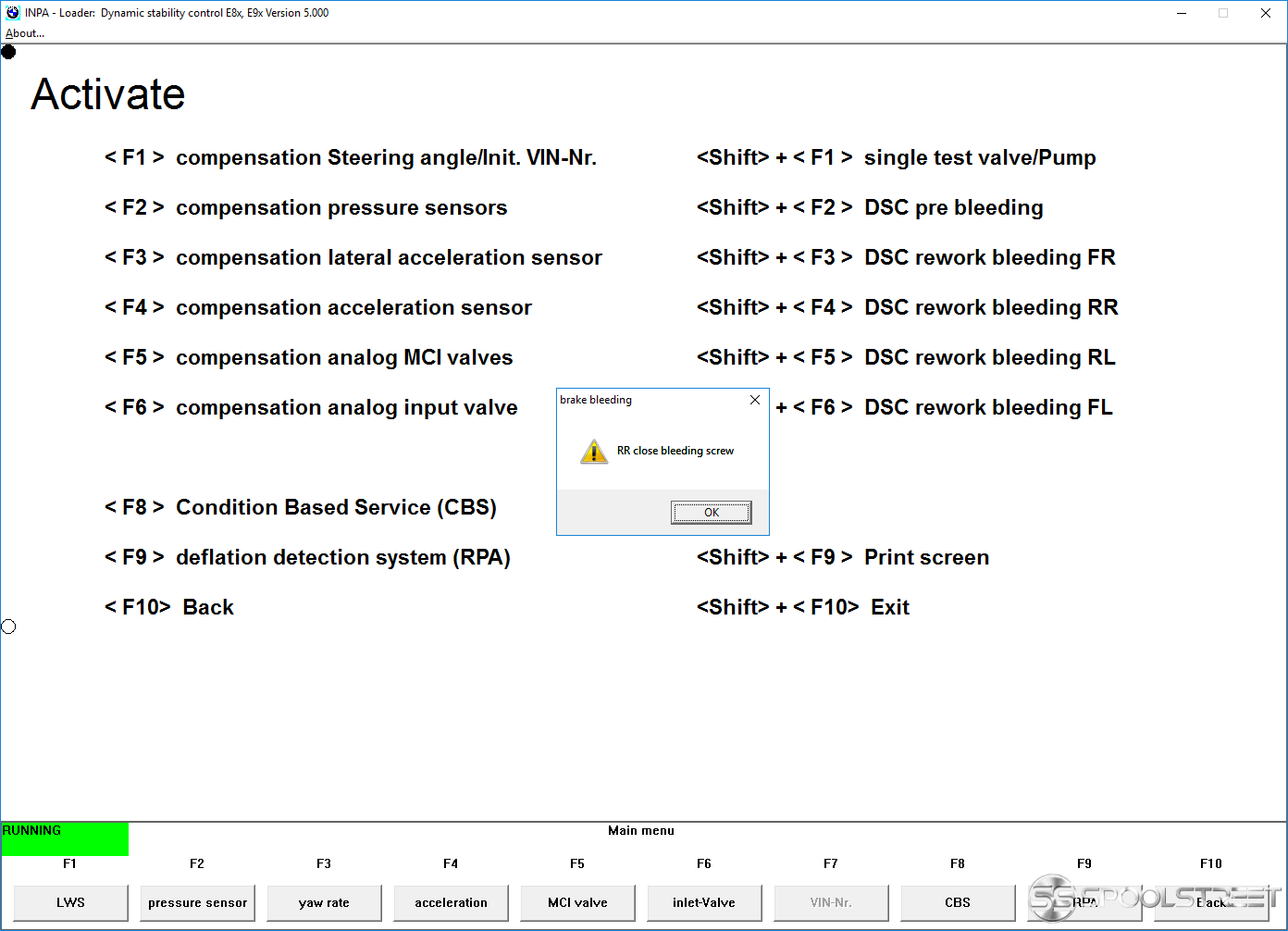
Task: Select 'deflation detection system (RPA)' line
Action: click(x=307, y=558)
